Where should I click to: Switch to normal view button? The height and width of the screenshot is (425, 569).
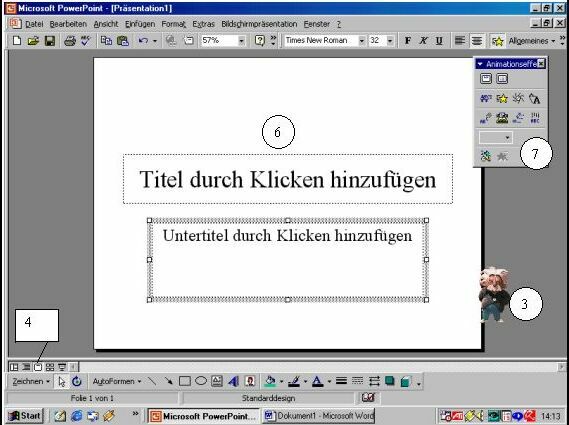point(14,367)
